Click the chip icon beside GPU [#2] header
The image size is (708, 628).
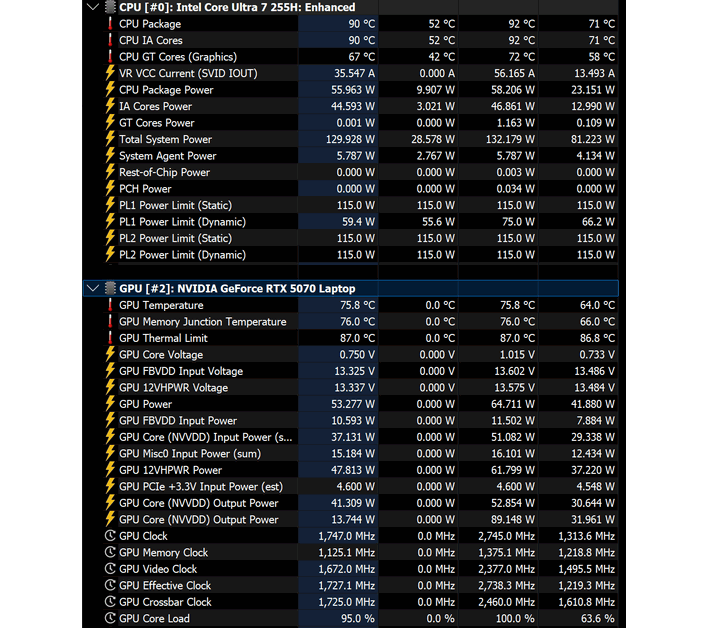coord(110,288)
